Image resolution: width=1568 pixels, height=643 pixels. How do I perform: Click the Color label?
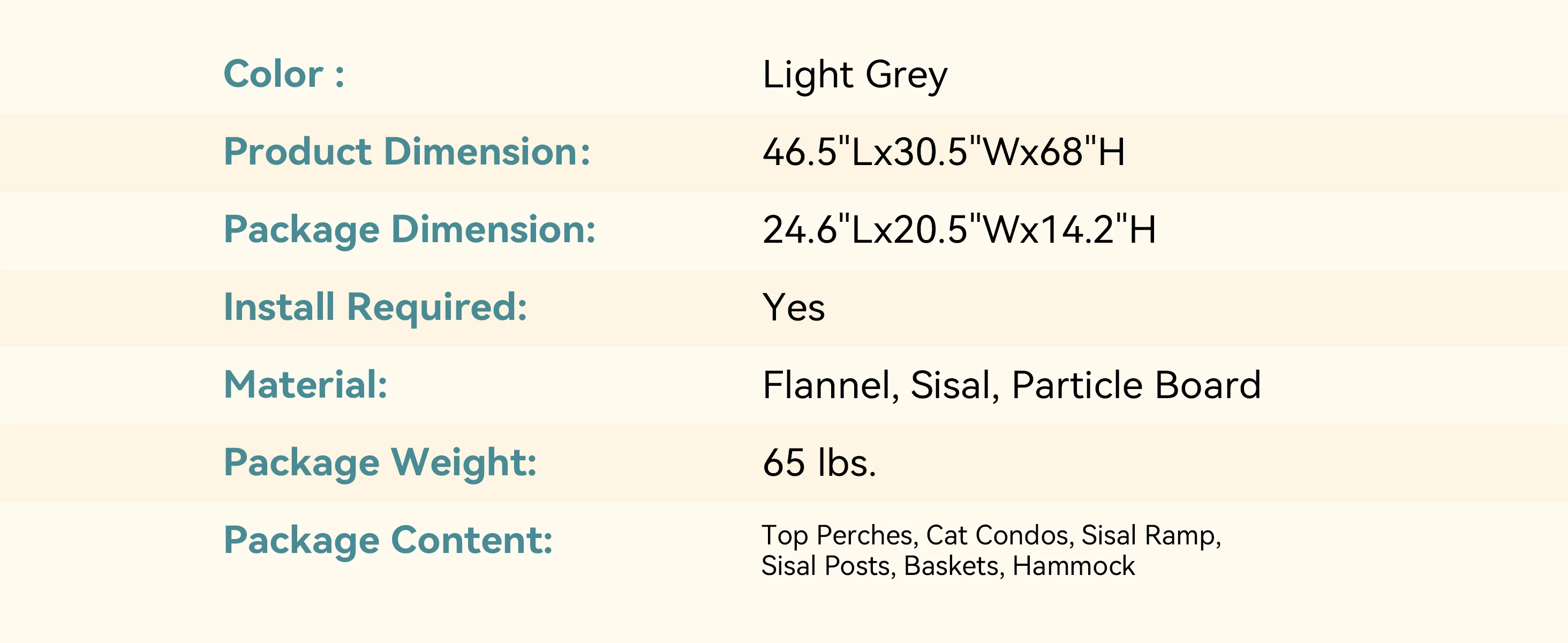click(x=284, y=74)
